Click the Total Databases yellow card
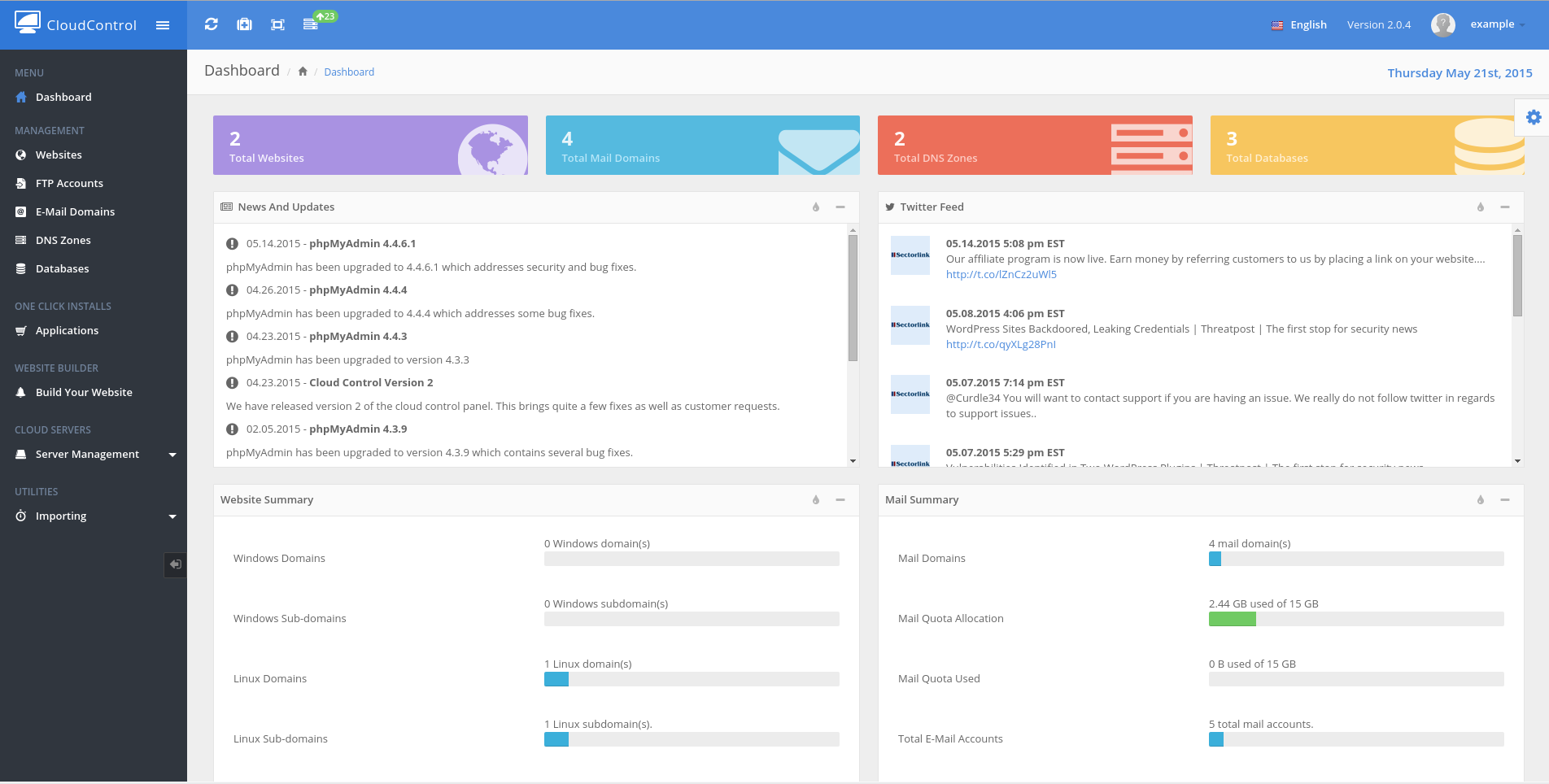Image resolution: width=1549 pixels, height=784 pixels. click(1368, 145)
